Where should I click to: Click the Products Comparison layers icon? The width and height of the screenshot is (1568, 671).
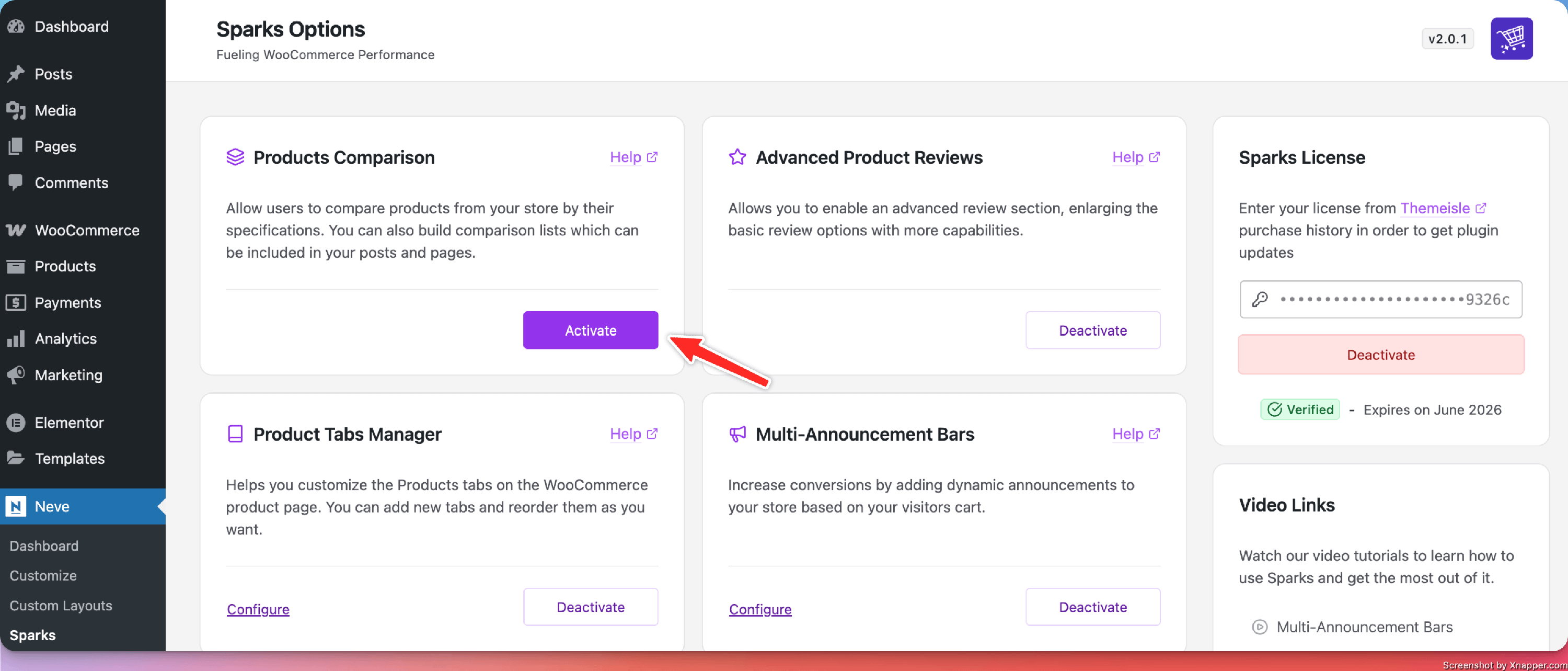(x=235, y=157)
